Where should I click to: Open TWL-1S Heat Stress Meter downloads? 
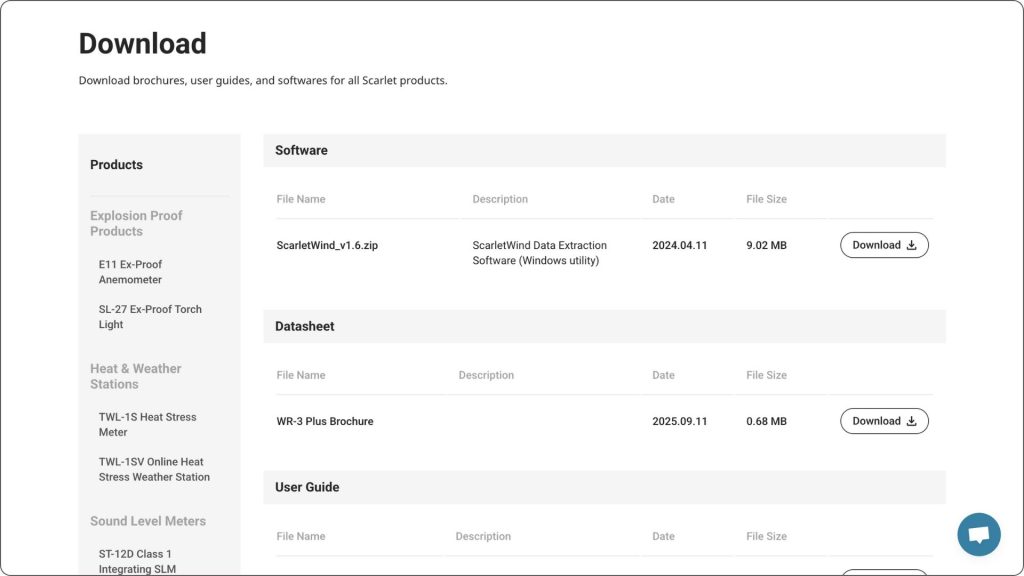click(x=147, y=425)
